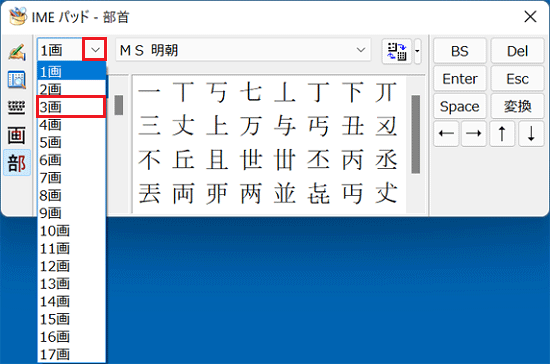Insert the character 且
The width and height of the screenshot is (550, 364).
click(217, 160)
